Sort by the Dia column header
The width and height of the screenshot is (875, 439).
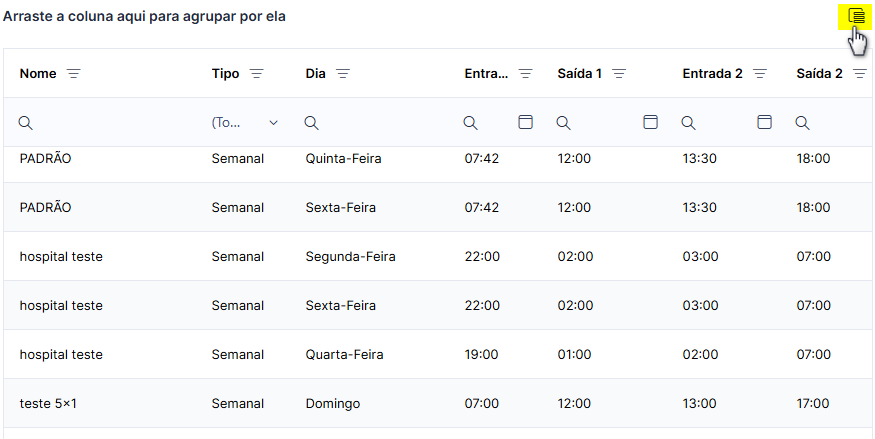coord(315,74)
